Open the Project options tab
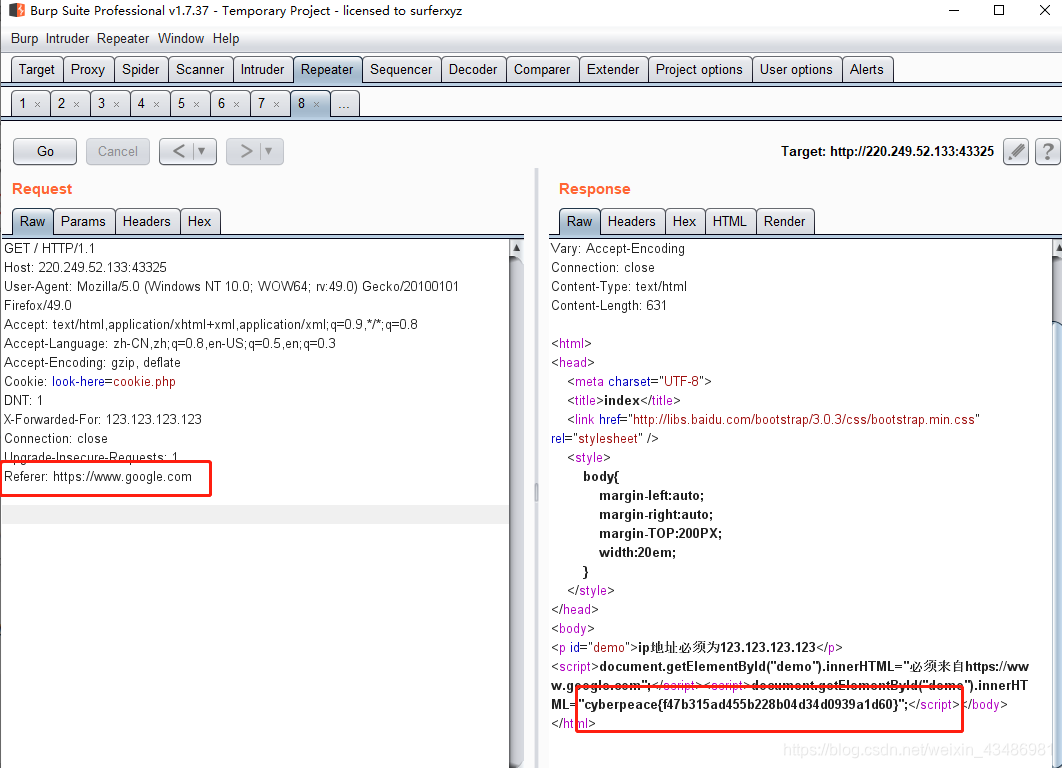This screenshot has width=1062, height=768. point(699,70)
